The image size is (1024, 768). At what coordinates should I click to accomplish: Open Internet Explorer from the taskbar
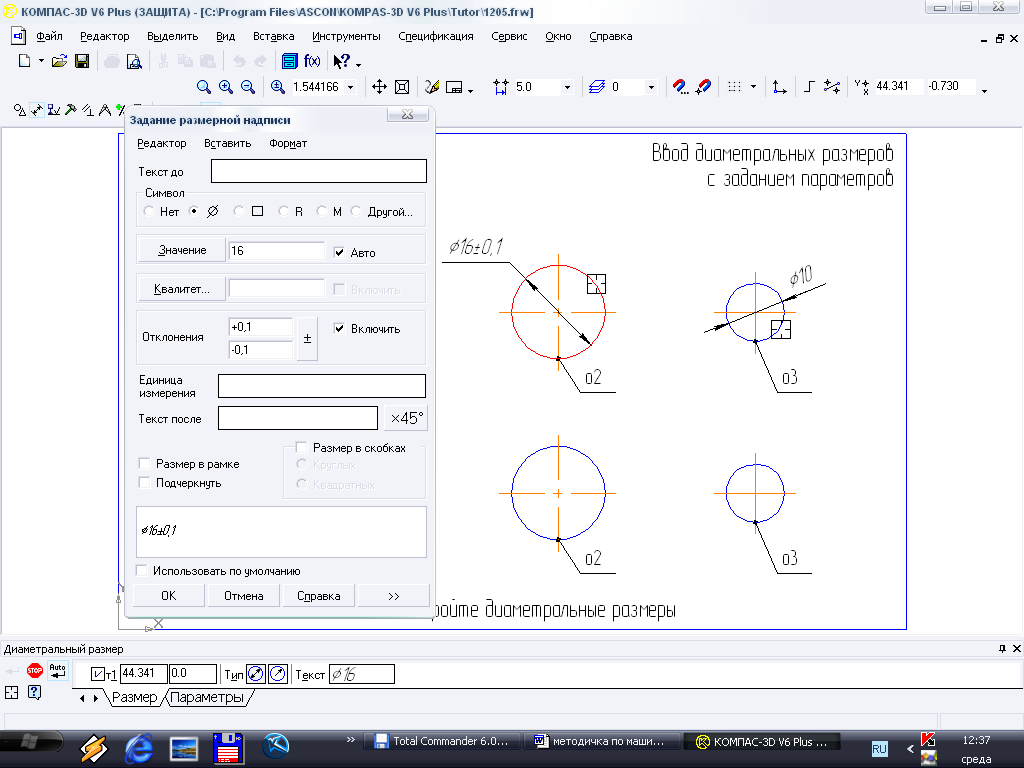(x=138, y=748)
